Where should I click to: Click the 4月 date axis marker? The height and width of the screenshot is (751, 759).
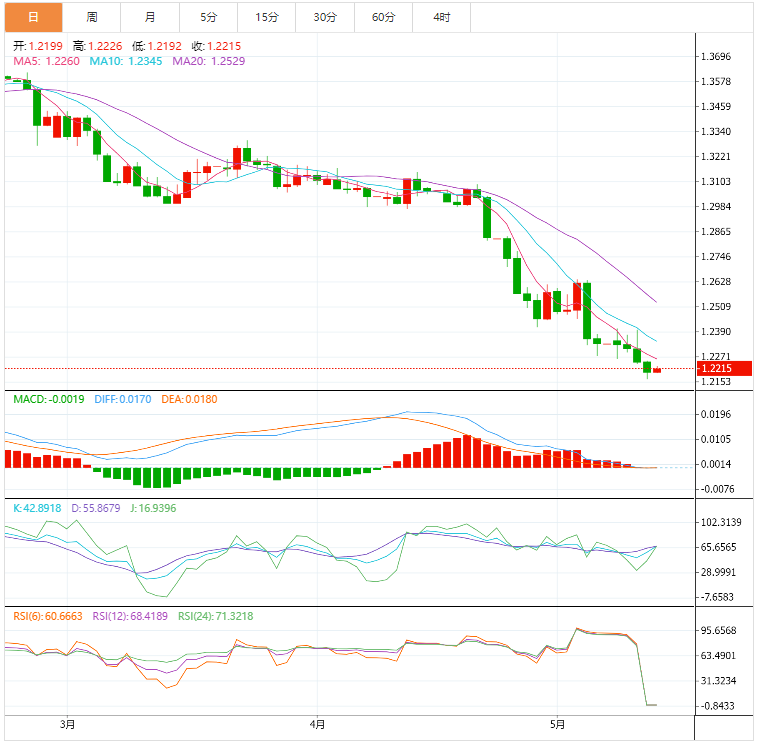coord(317,725)
